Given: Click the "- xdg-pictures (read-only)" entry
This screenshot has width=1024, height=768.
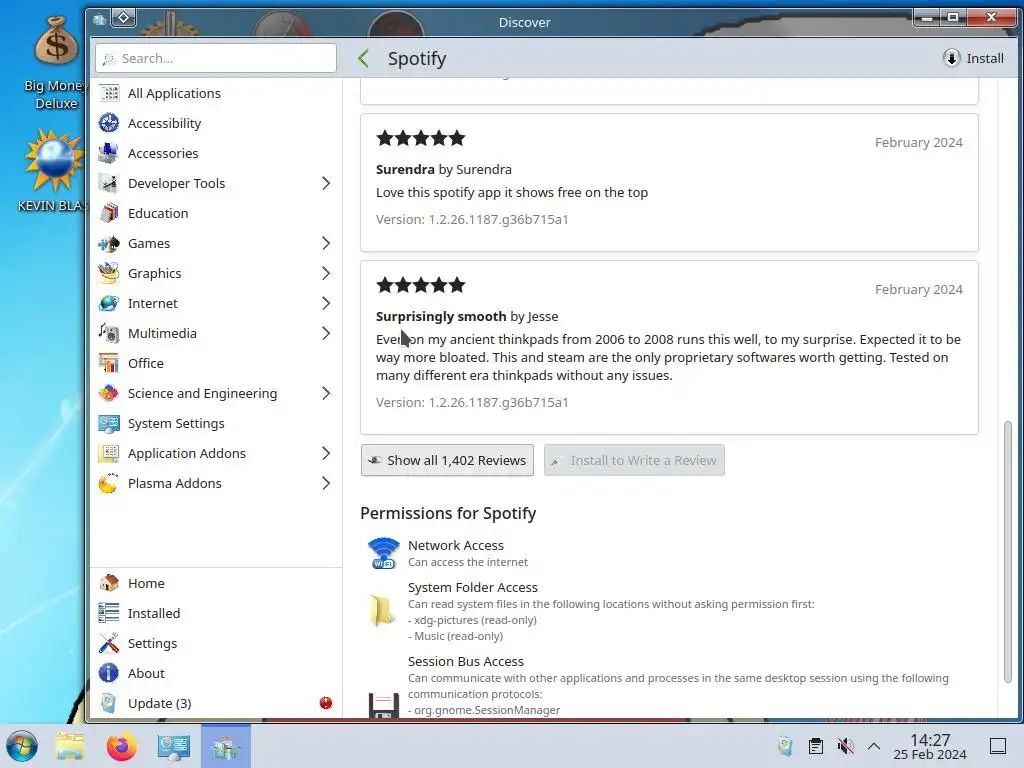Looking at the screenshot, I should click(x=472, y=620).
